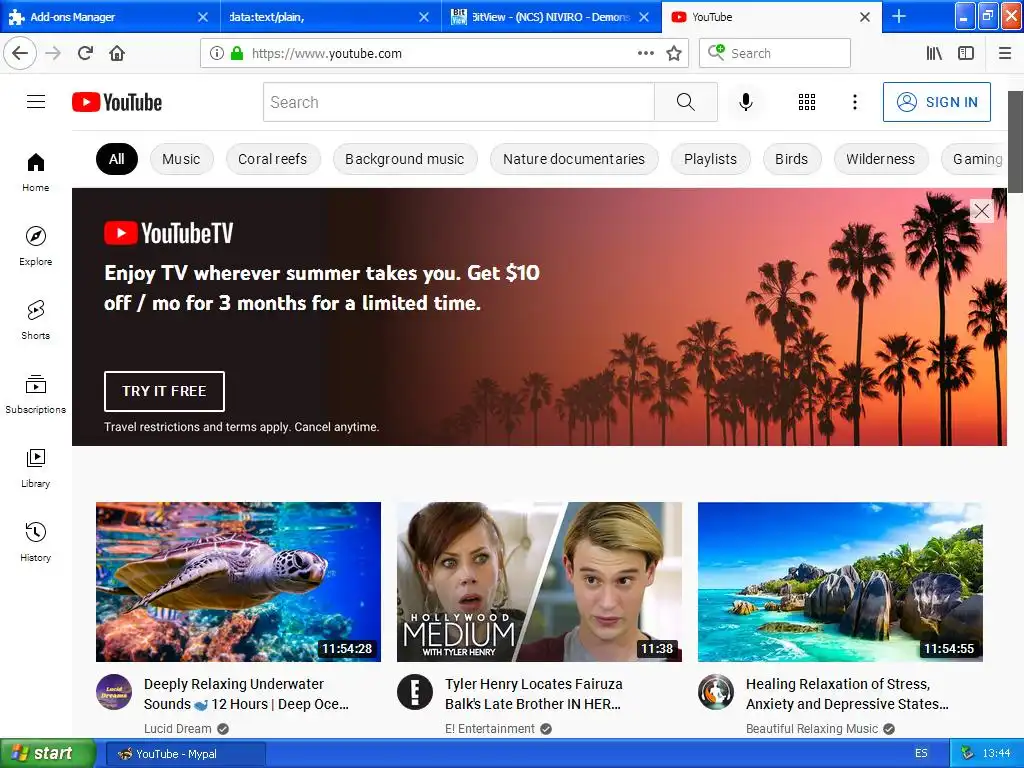
Task: Open page actions three-dot menu in address bar
Action: (x=645, y=53)
